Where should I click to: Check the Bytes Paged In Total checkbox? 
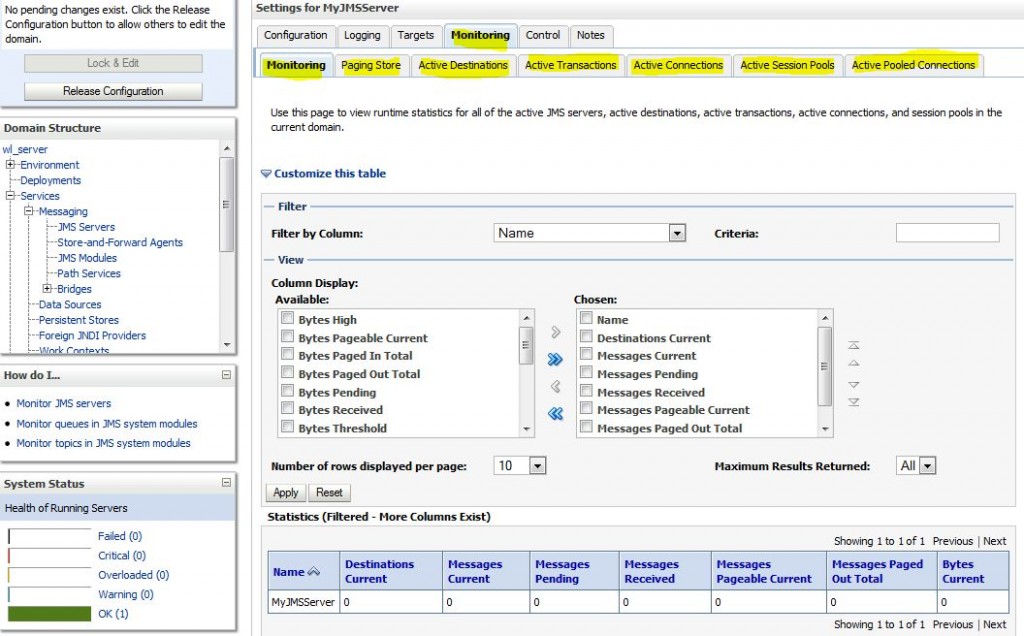[287, 354]
